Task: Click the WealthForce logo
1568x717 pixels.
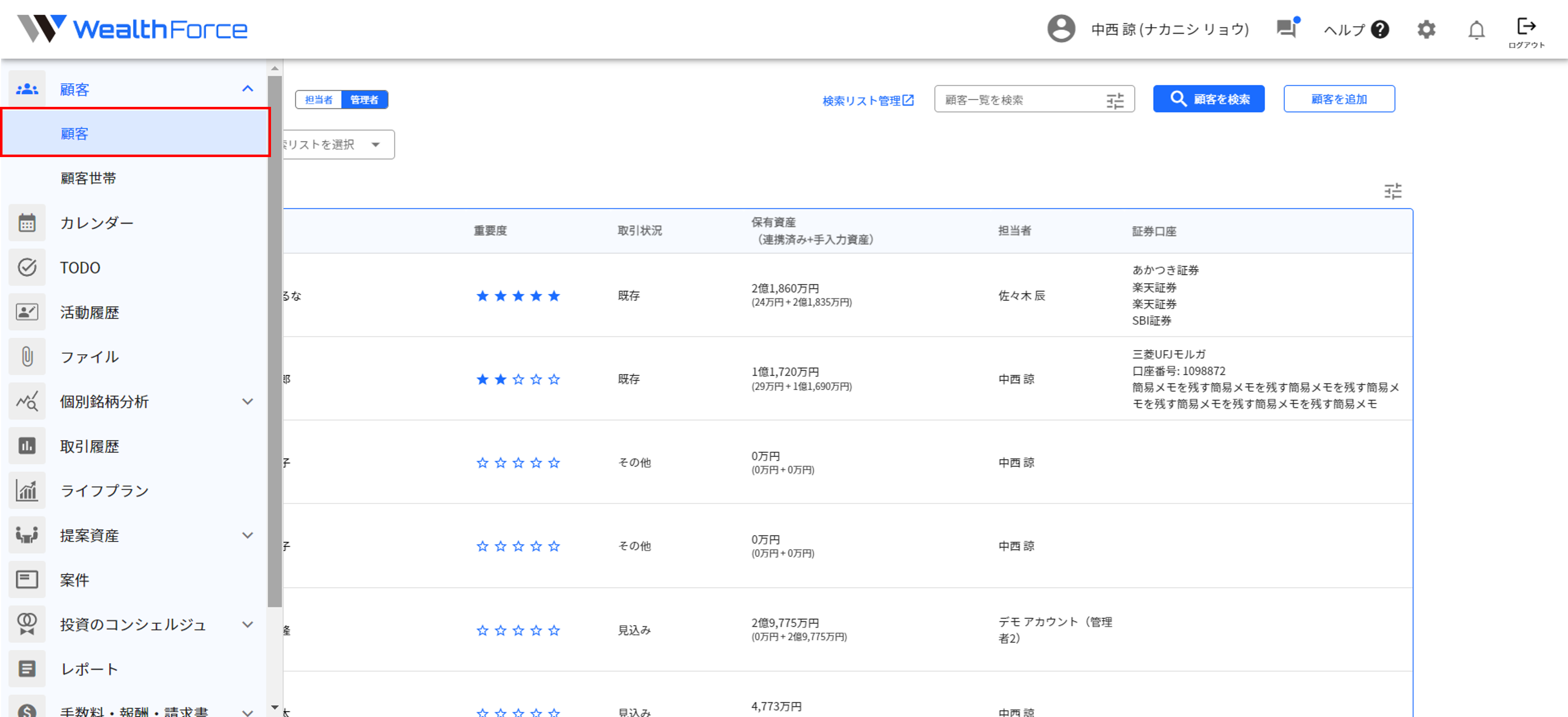Action: (132, 28)
